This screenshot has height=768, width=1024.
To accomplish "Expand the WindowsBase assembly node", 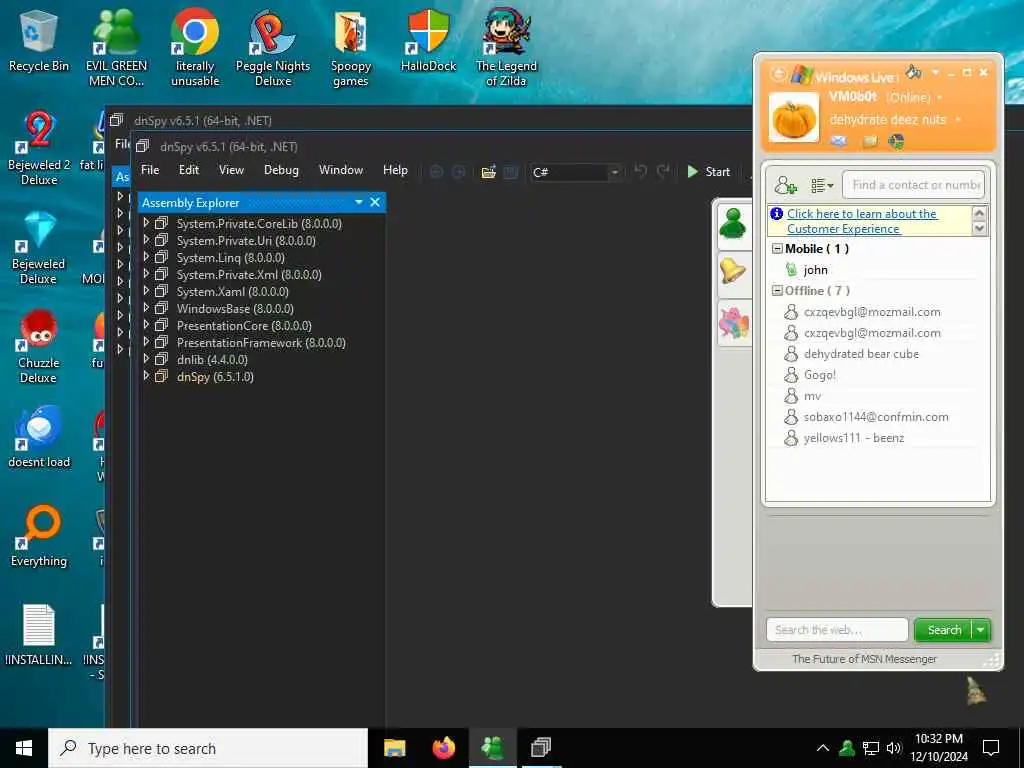I will click(146, 308).
